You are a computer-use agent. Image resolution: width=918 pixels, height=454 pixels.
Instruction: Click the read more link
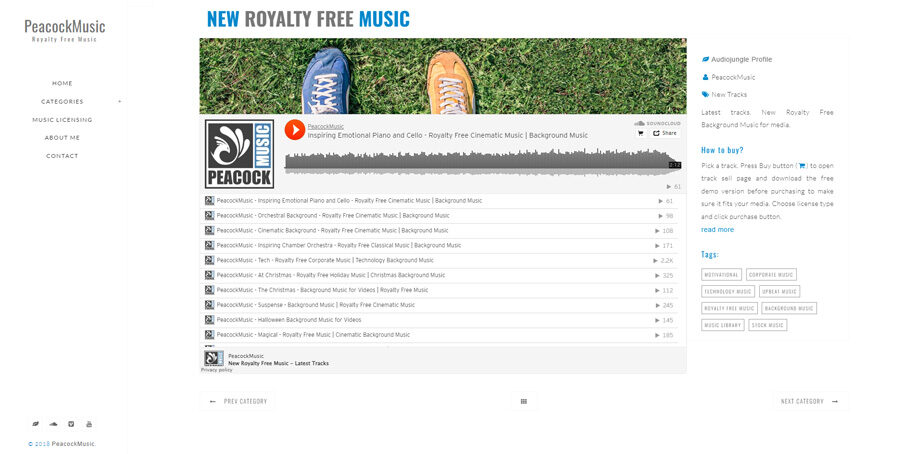[717, 230]
